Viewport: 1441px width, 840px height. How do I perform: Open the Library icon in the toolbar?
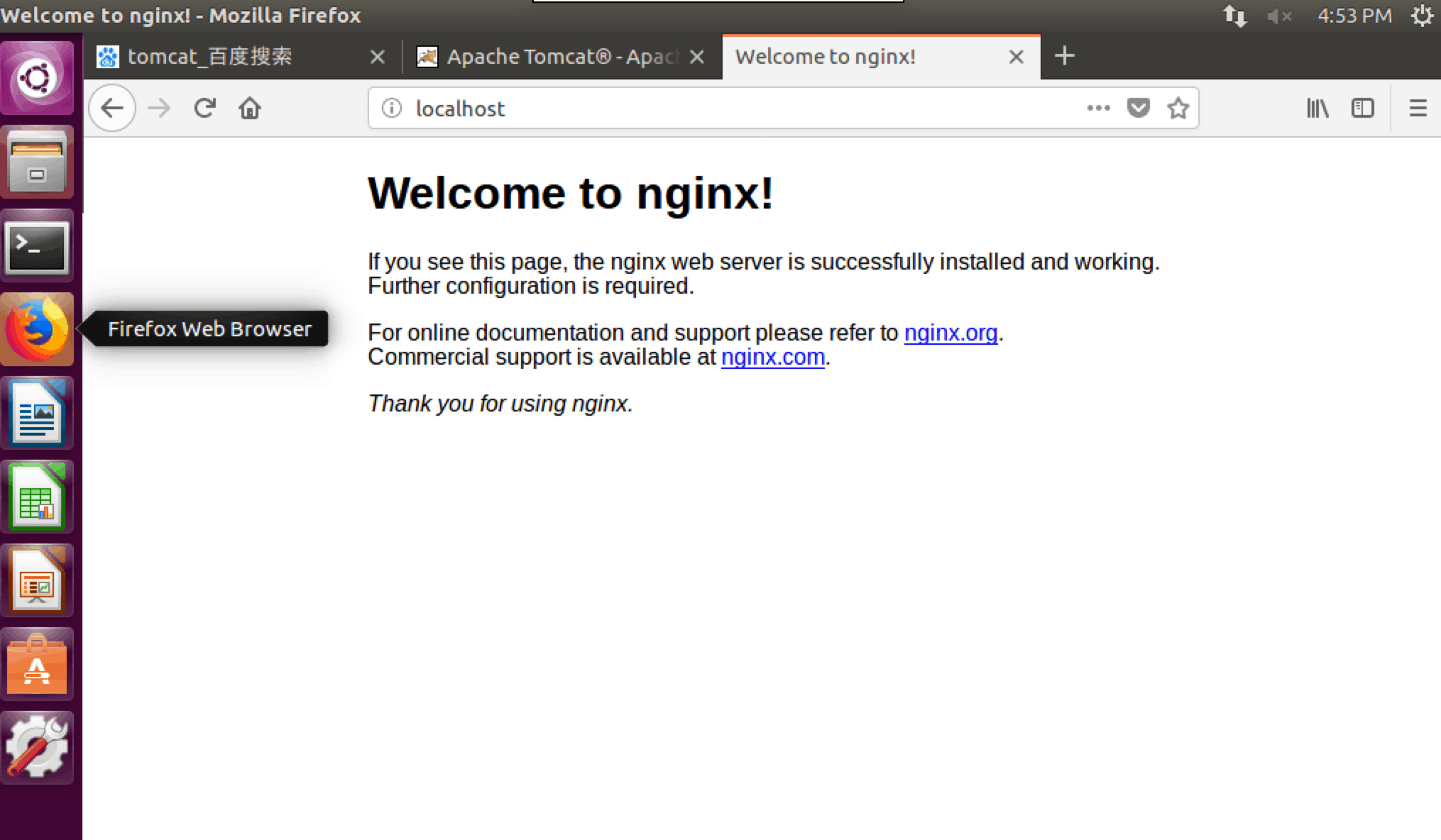click(x=1317, y=108)
